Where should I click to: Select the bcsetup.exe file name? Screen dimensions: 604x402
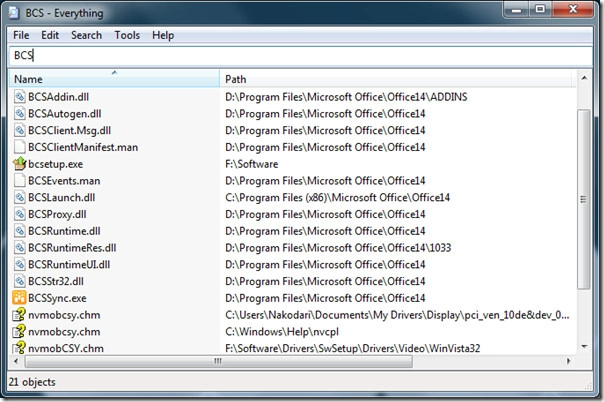coord(55,164)
